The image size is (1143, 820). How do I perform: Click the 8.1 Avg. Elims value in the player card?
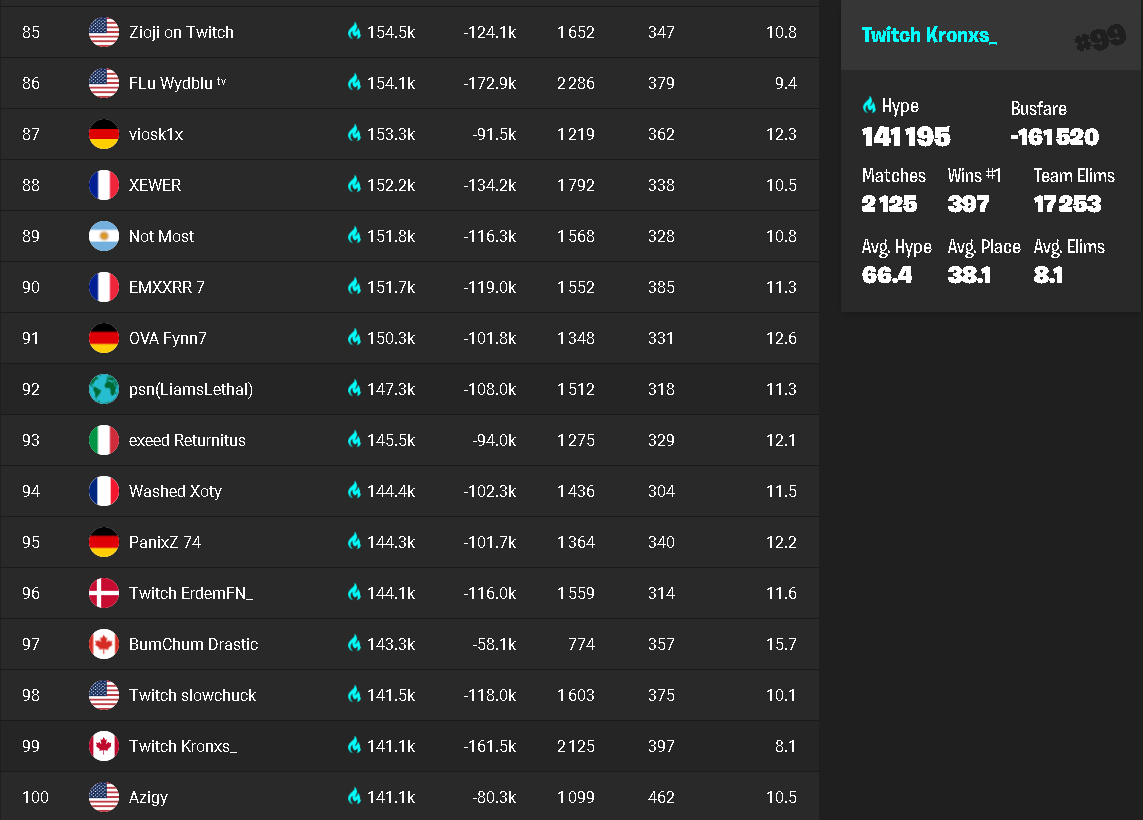[x=1048, y=275]
